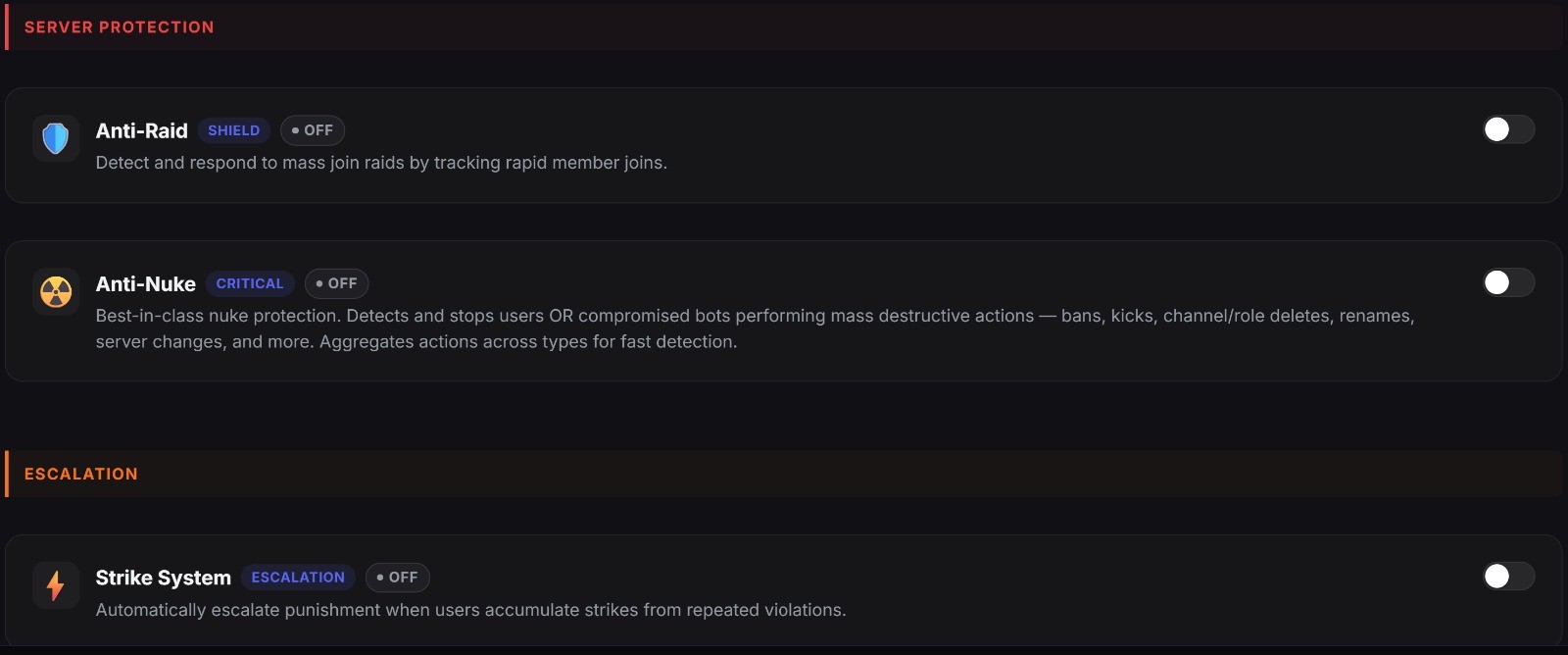Viewport: 1568px width, 655px height.
Task: Click the lightning bolt Strike System icon
Action: [56, 585]
